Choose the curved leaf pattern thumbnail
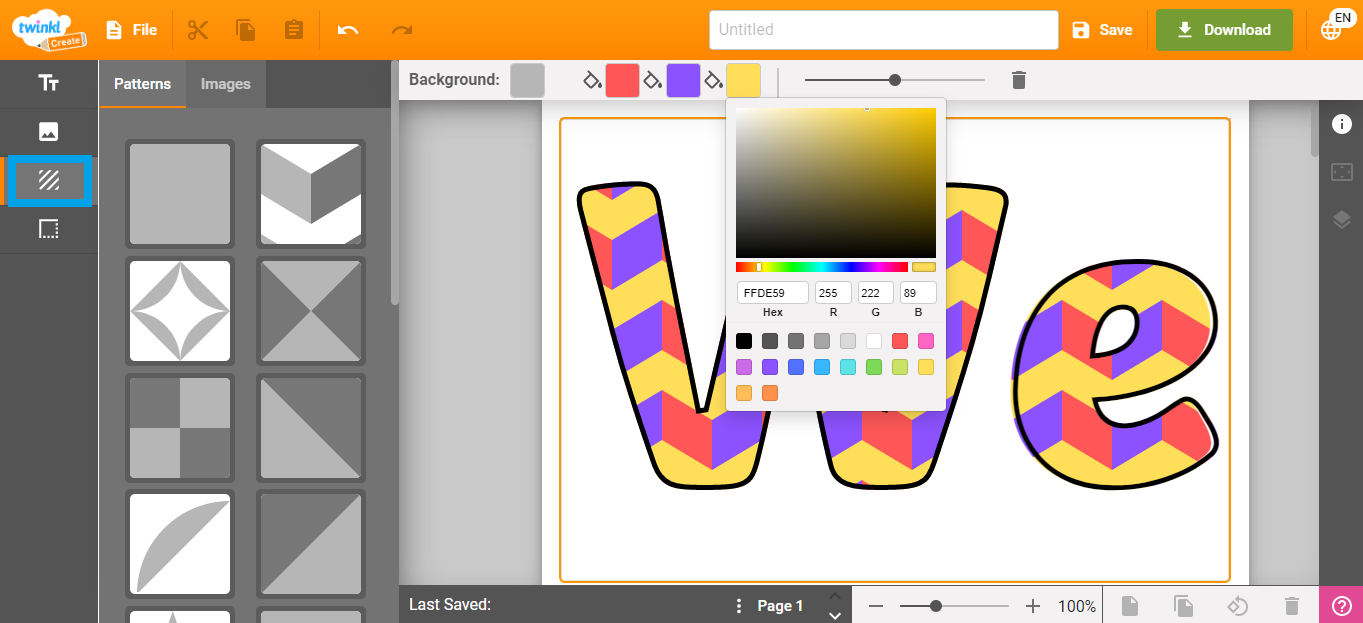 click(x=180, y=544)
